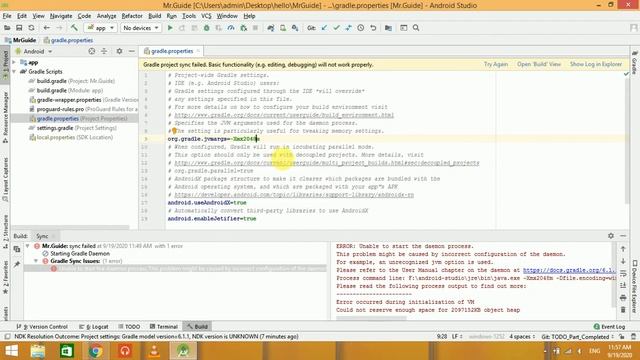Open the Build menu

[154, 16]
